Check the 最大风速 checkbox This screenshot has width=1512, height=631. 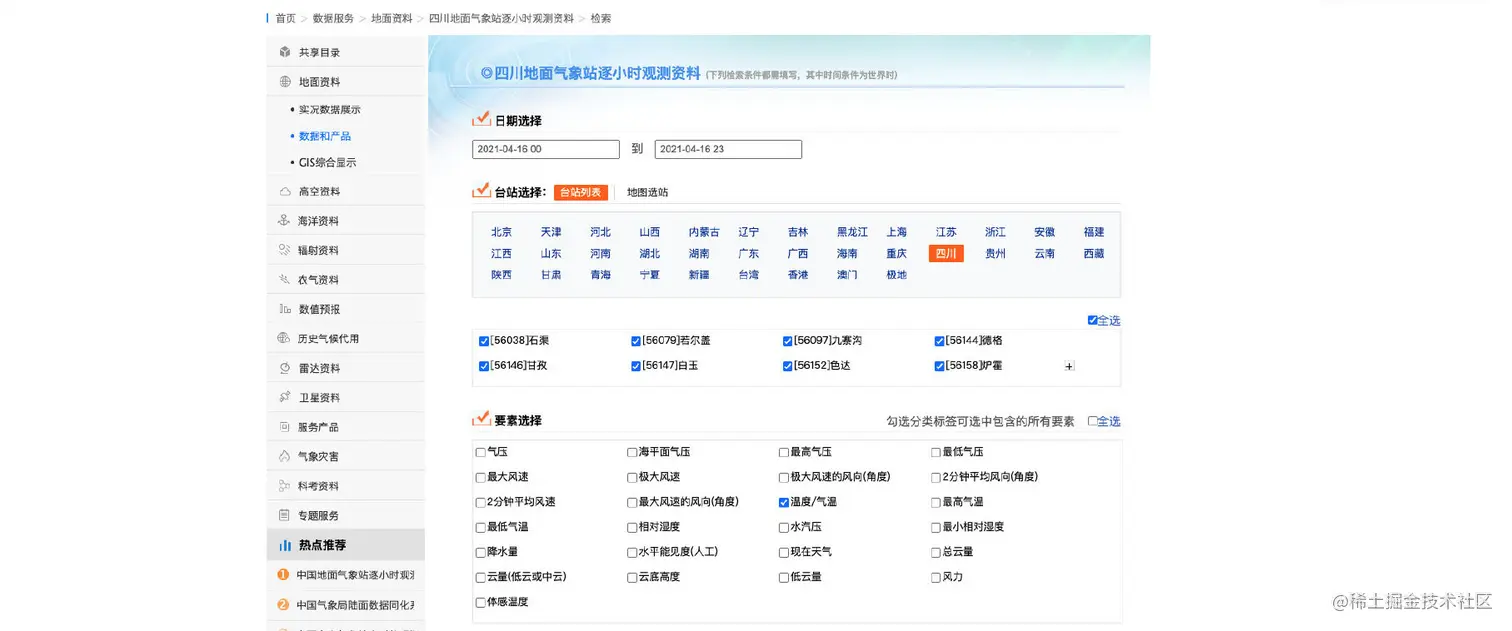click(480, 477)
